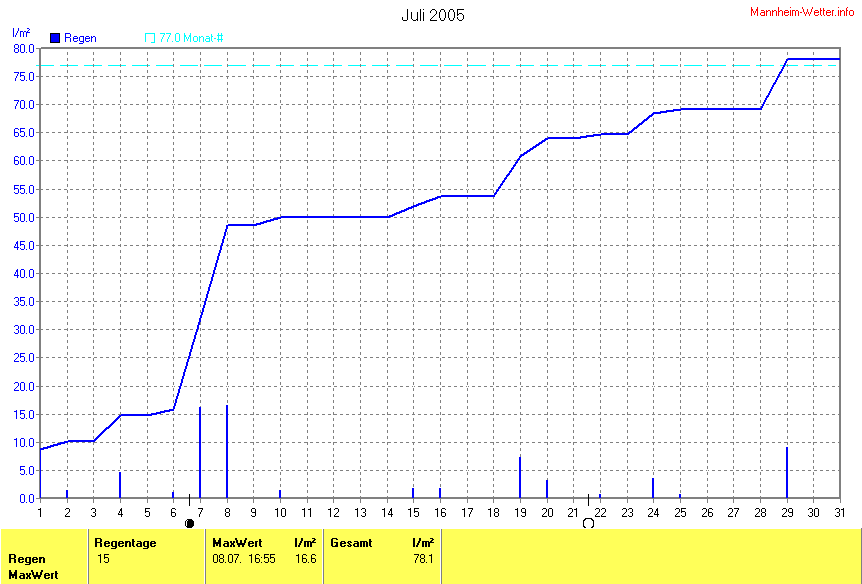Click the Gesamt value 78.1
This screenshot has width=862, height=584.
coord(422,559)
